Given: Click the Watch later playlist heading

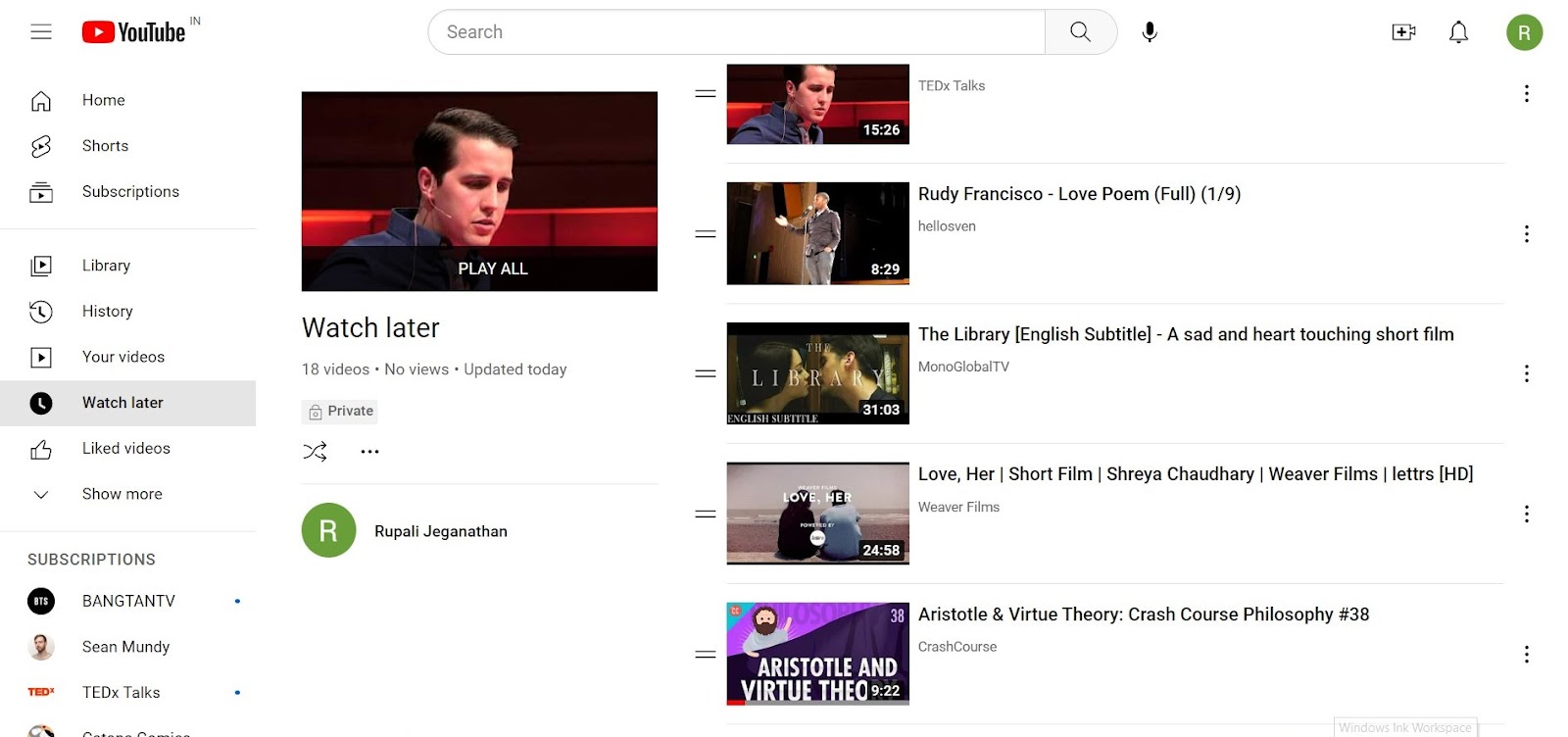Looking at the screenshot, I should point(370,328).
